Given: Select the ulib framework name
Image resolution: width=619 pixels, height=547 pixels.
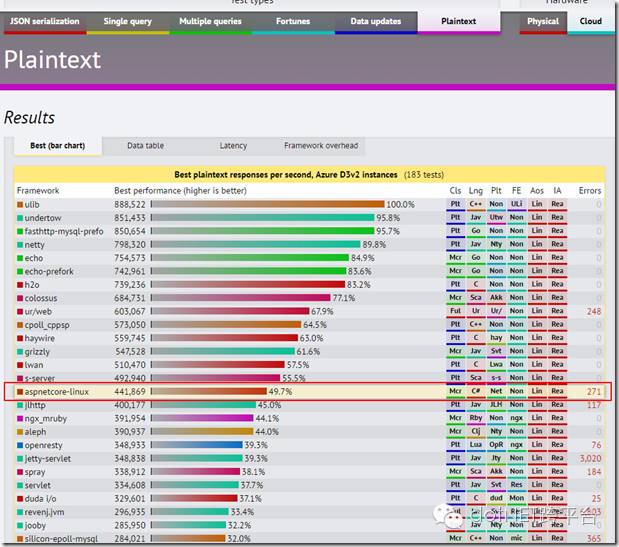Looking at the screenshot, I should 32,205.
